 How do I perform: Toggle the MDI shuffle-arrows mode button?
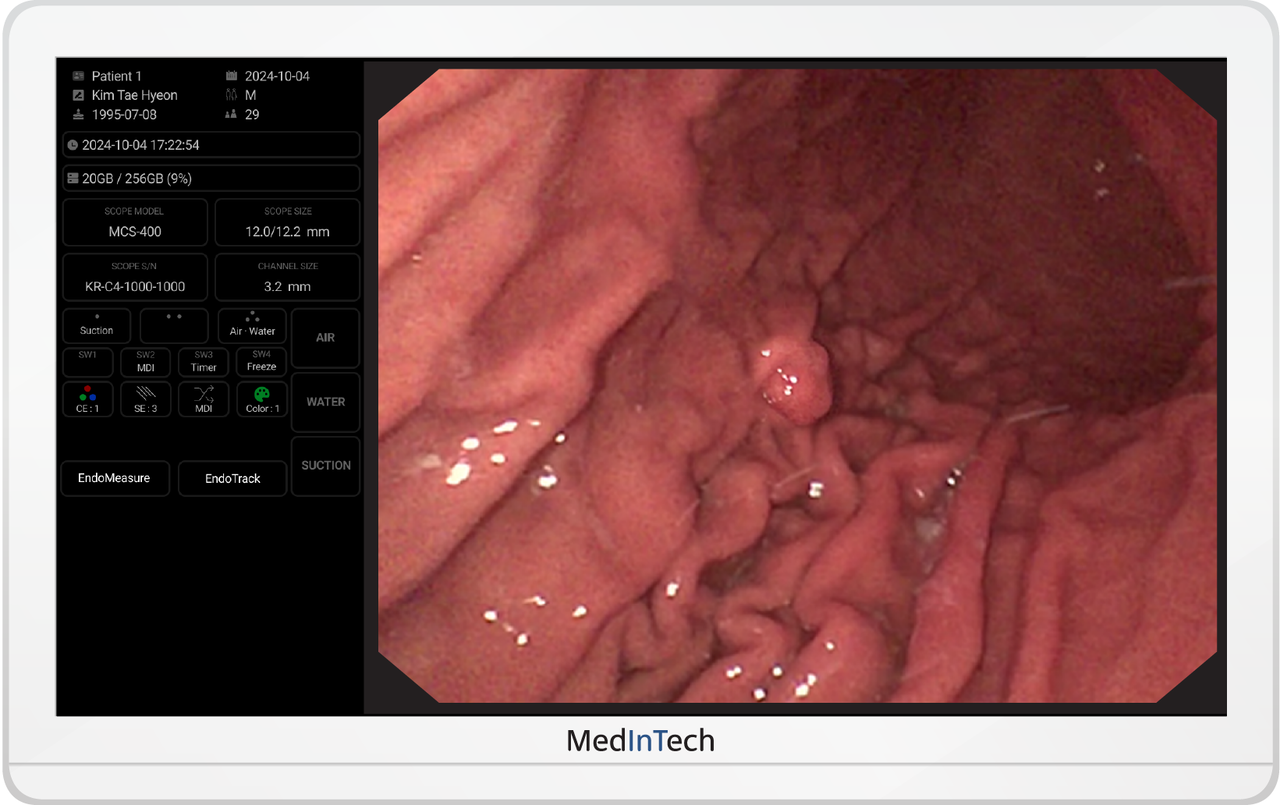[204, 399]
